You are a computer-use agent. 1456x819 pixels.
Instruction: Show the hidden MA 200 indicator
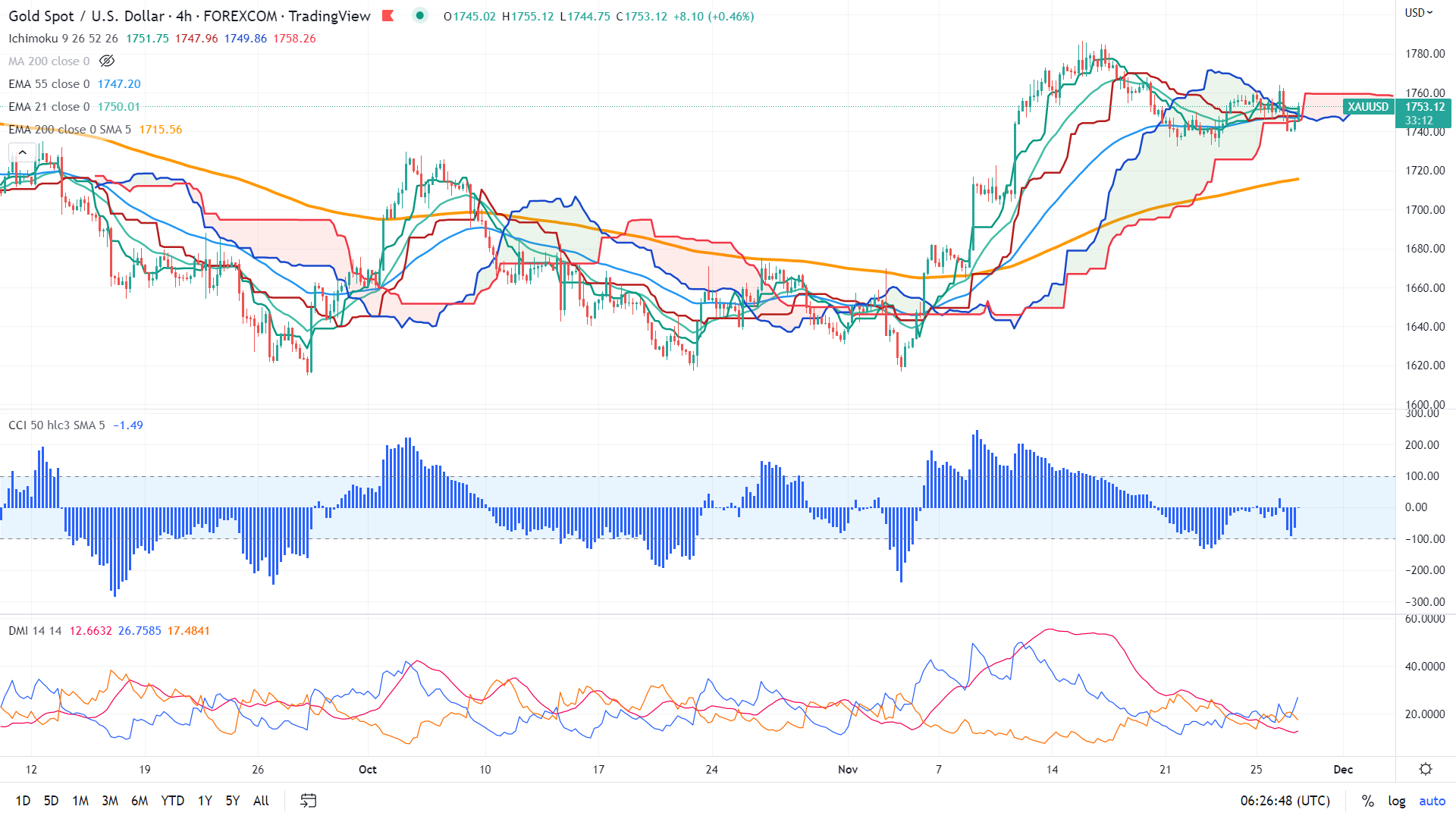tap(107, 61)
